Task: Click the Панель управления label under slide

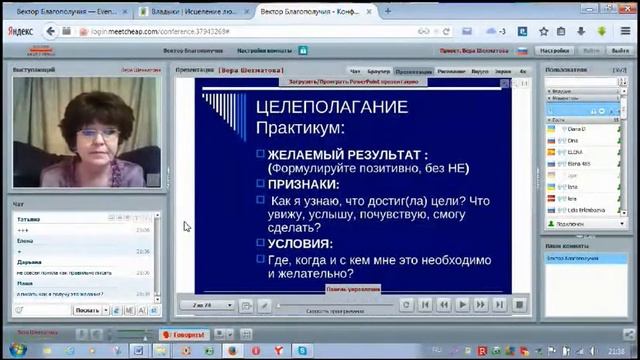Action: pyautogui.click(x=353, y=289)
